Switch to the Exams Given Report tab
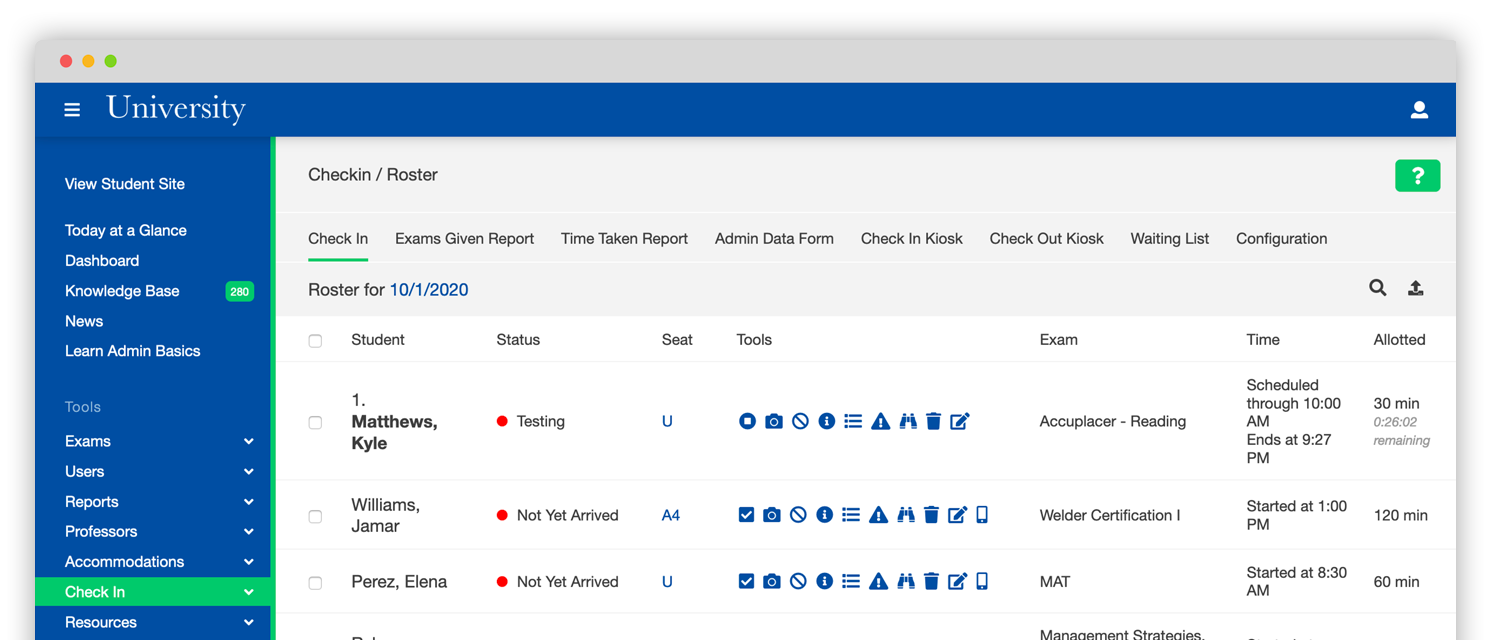 tap(464, 239)
